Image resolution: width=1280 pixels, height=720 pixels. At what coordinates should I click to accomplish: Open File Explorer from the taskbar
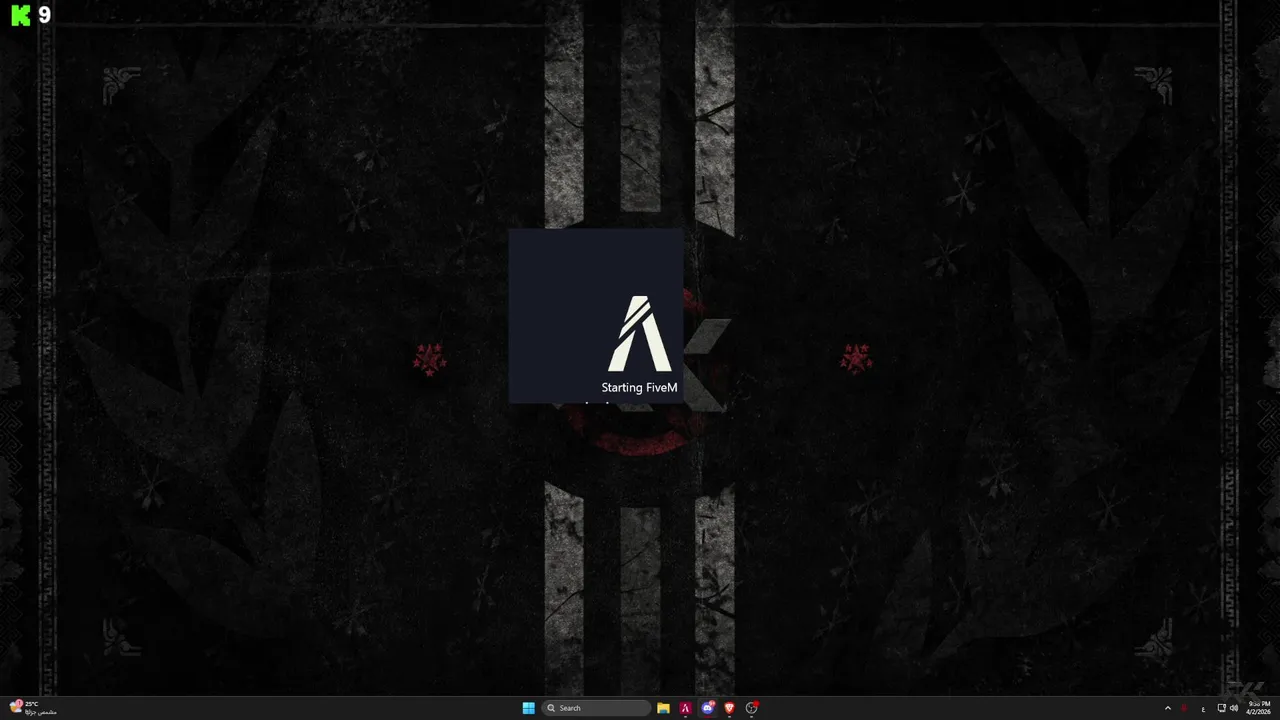coord(663,708)
